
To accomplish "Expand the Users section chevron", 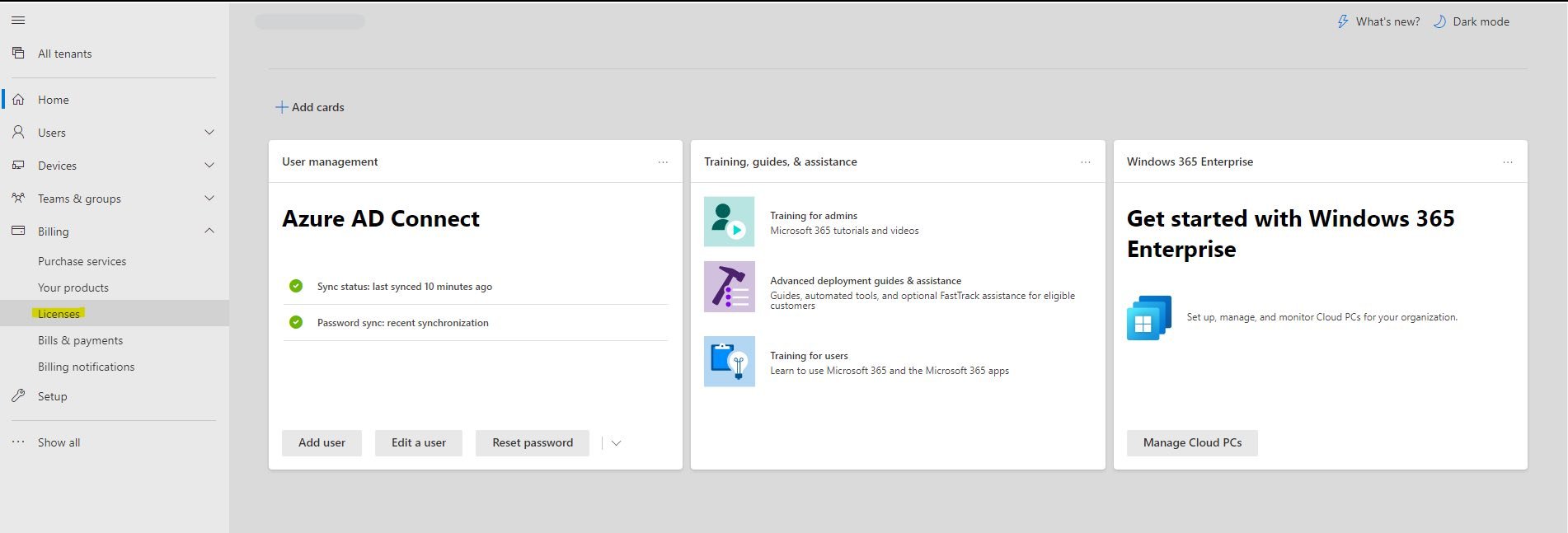I will (209, 132).
